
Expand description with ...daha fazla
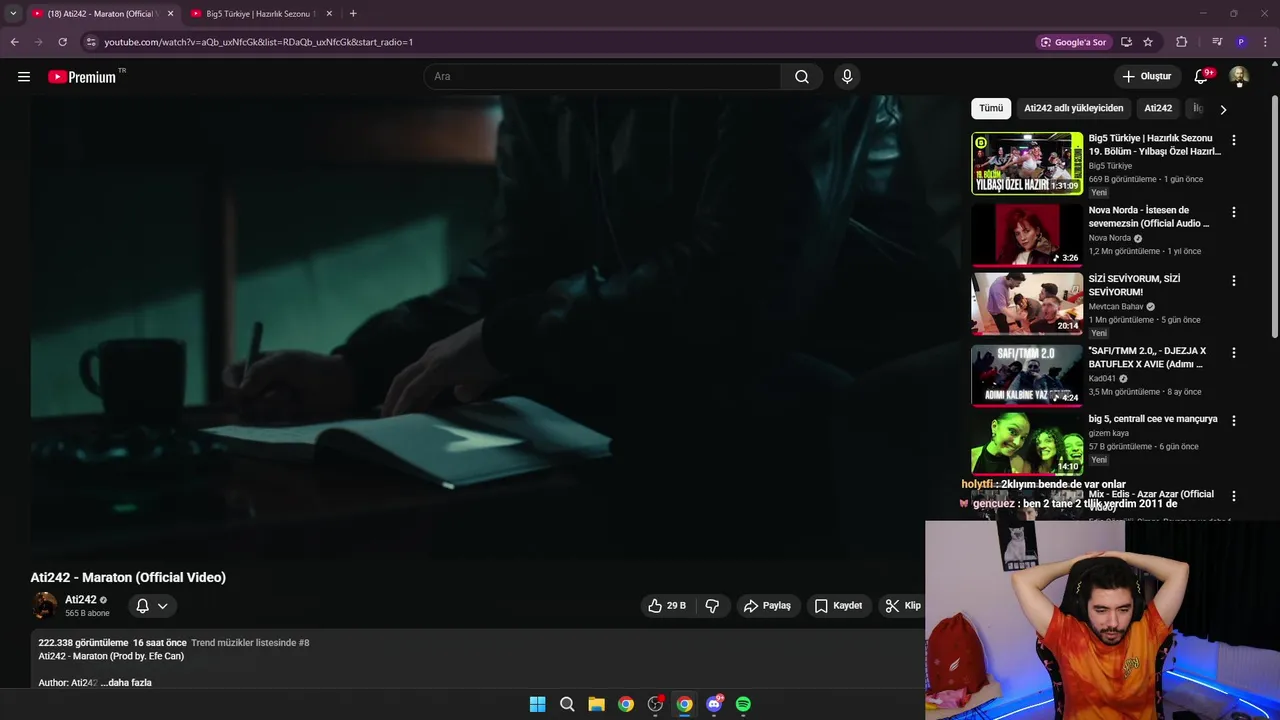pyautogui.click(x=126, y=683)
